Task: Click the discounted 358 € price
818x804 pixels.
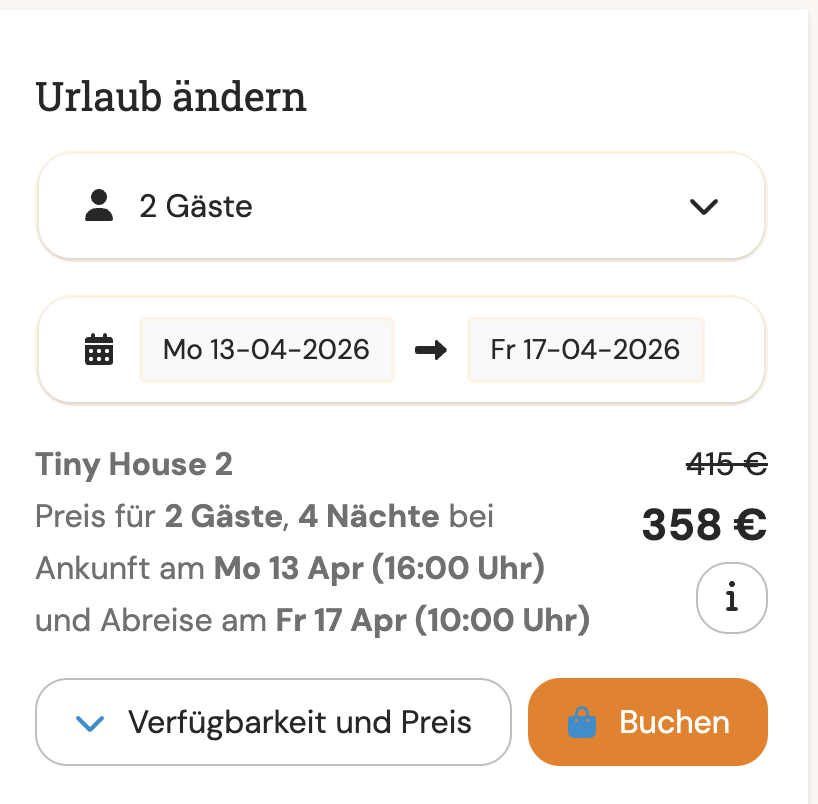Action: coord(703,524)
